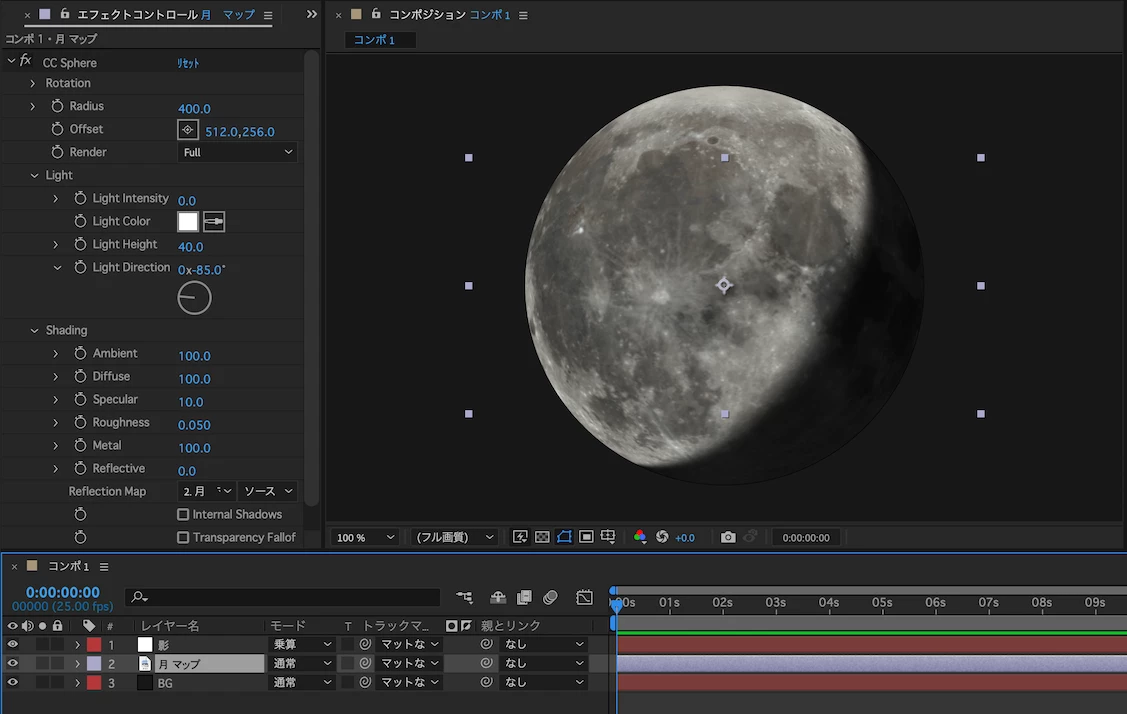This screenshot has width=1127, height=714.
Task: Open the Light Color white swatch
Action: tap(188, 222)
